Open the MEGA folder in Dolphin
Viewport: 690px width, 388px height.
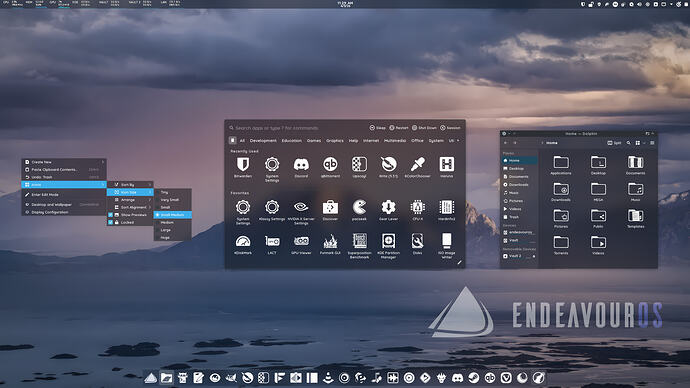[x=598, y=192]
